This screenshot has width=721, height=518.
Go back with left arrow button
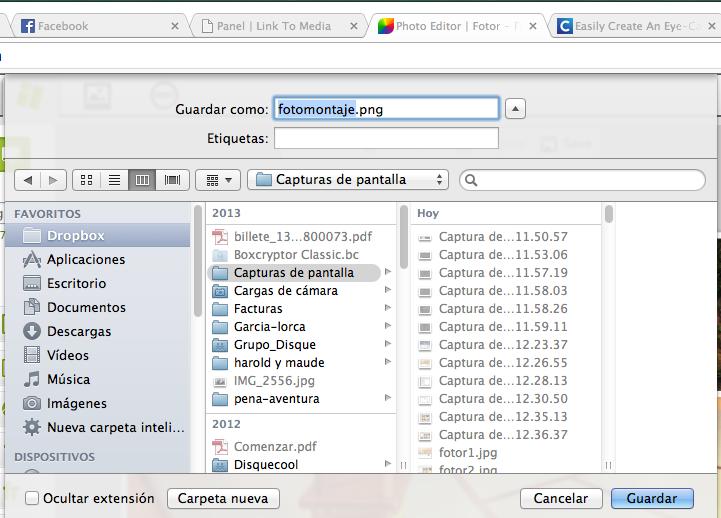click(x=27, y=180)
